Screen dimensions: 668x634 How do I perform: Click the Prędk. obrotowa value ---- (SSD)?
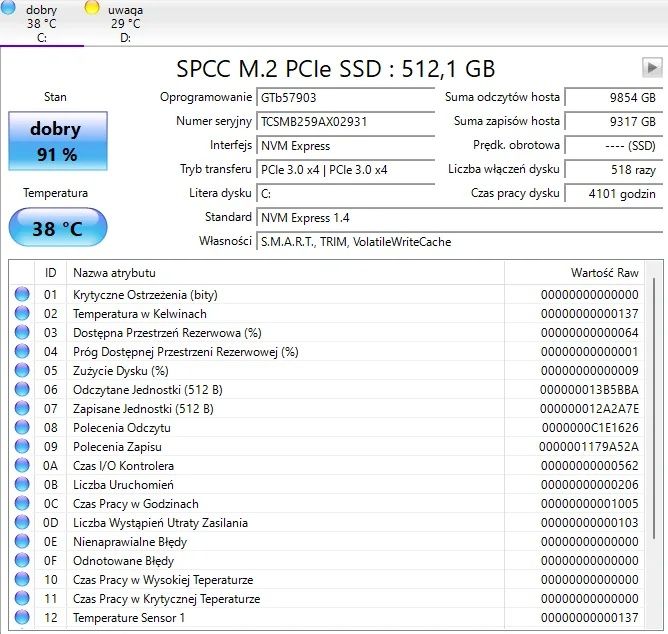click(614, 146)
